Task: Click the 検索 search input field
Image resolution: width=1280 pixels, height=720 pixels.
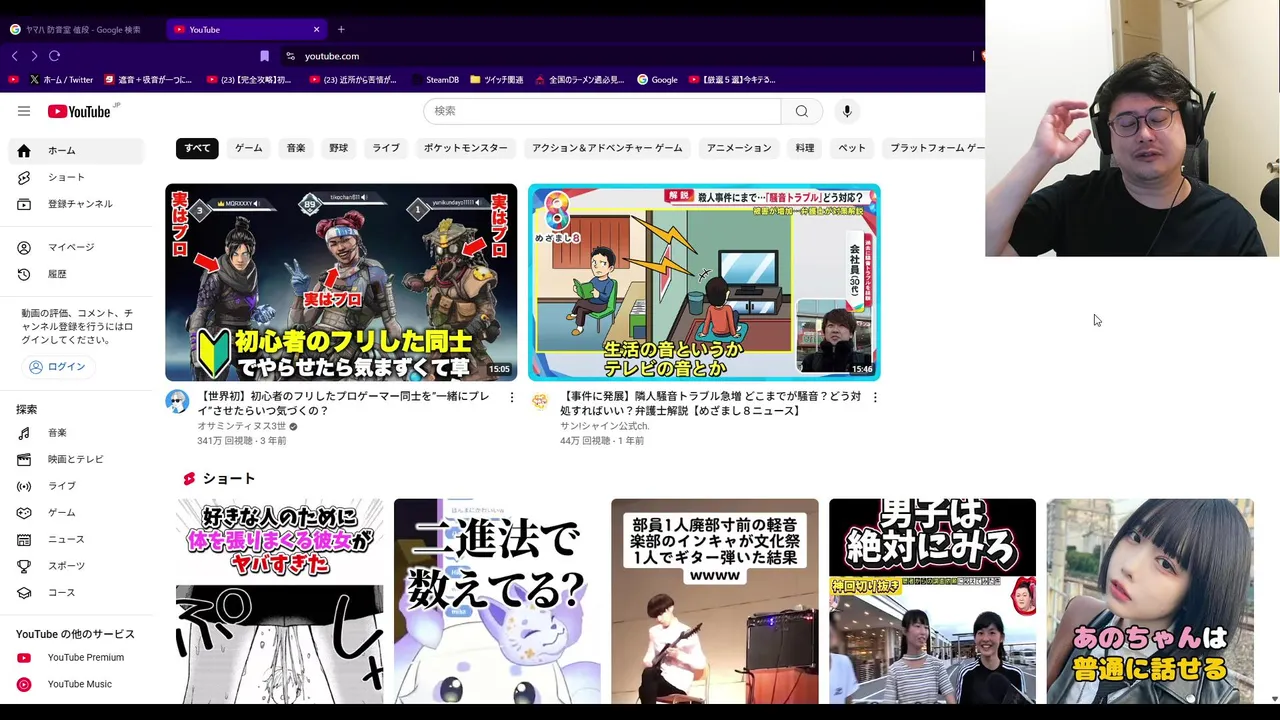Action: [602, 111]
